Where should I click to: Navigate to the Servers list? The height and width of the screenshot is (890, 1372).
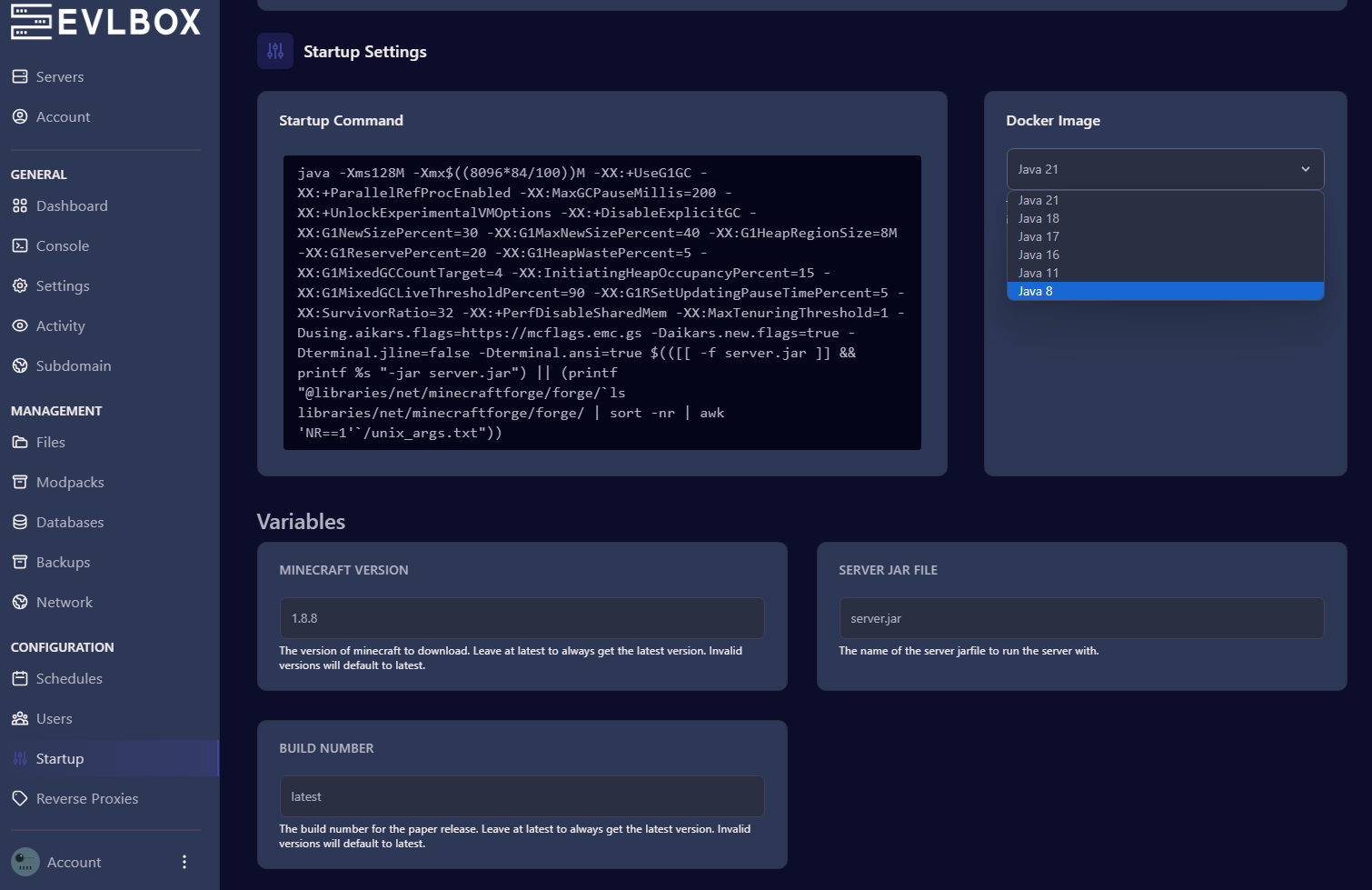[59, 76]
